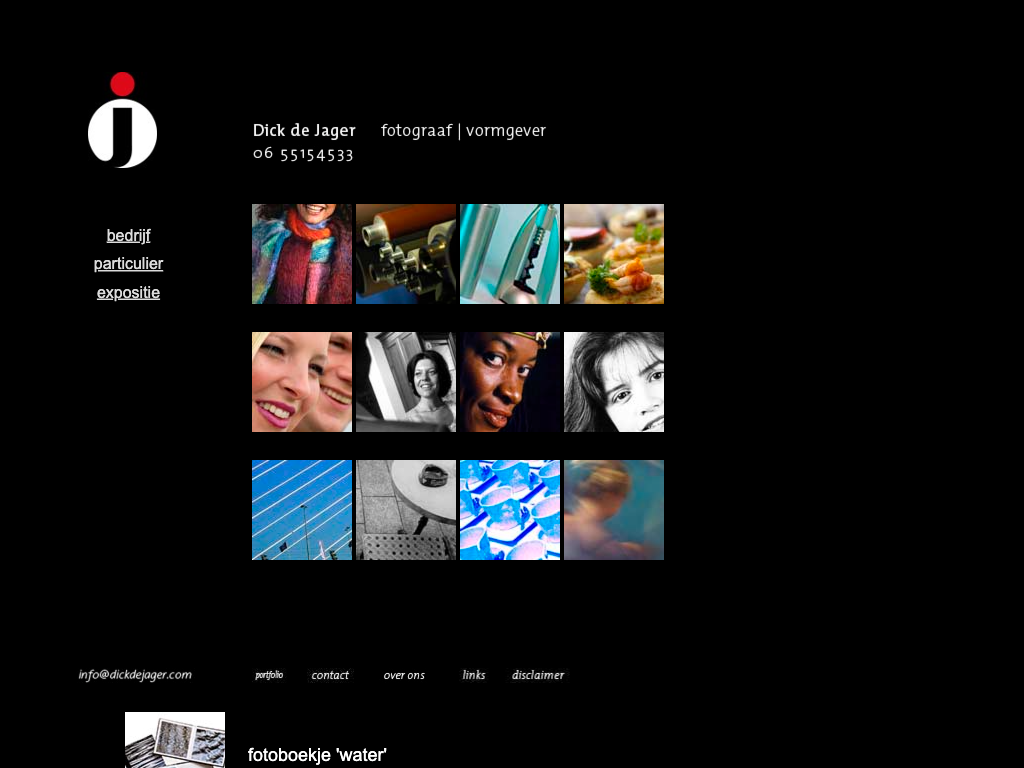The width and height of the screenshot is (1024, 768).
Task: View the corkscrew product photo
Action: (510, 254)
